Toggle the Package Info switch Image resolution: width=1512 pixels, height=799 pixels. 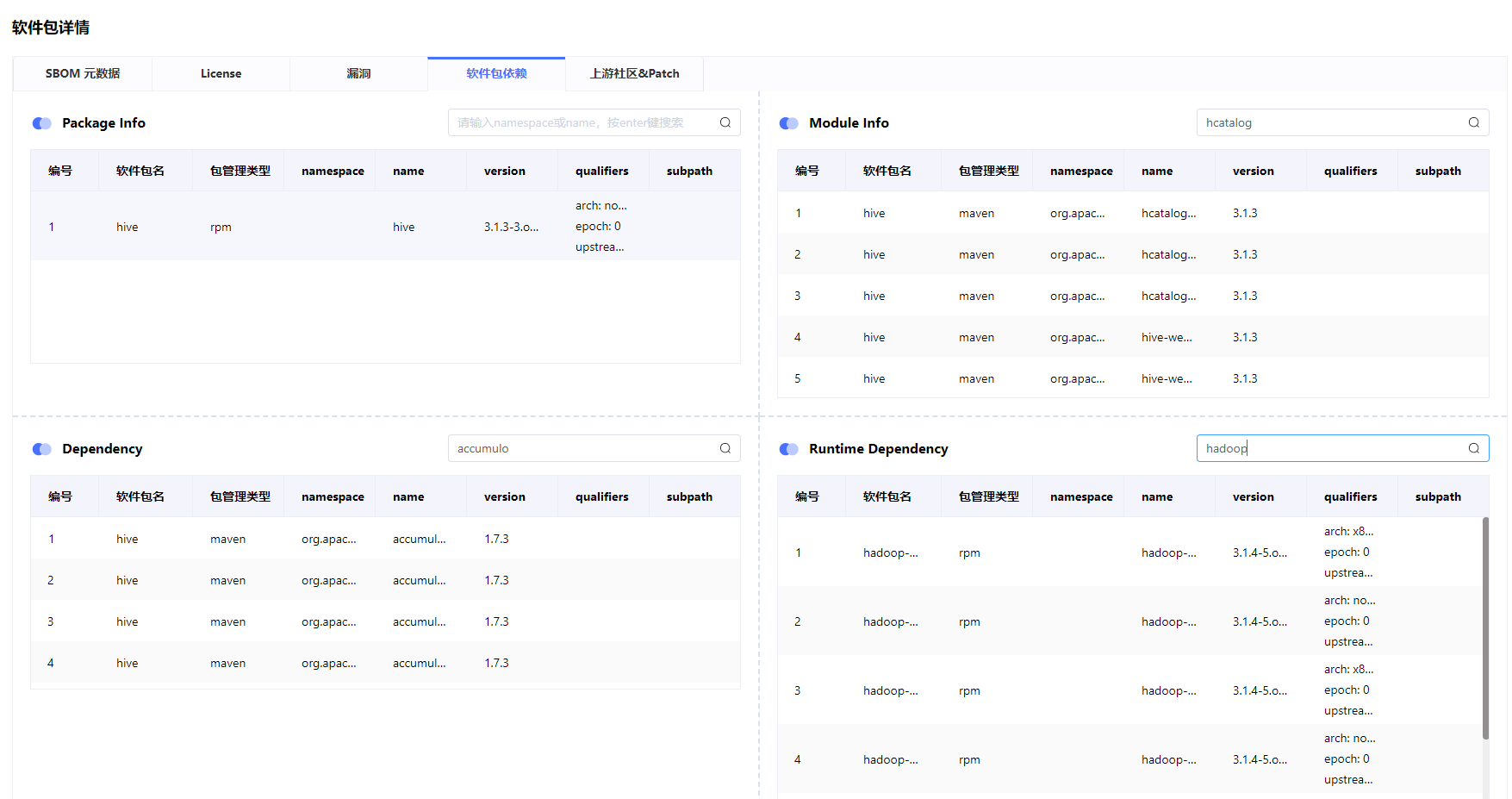(x=42, y=123)
